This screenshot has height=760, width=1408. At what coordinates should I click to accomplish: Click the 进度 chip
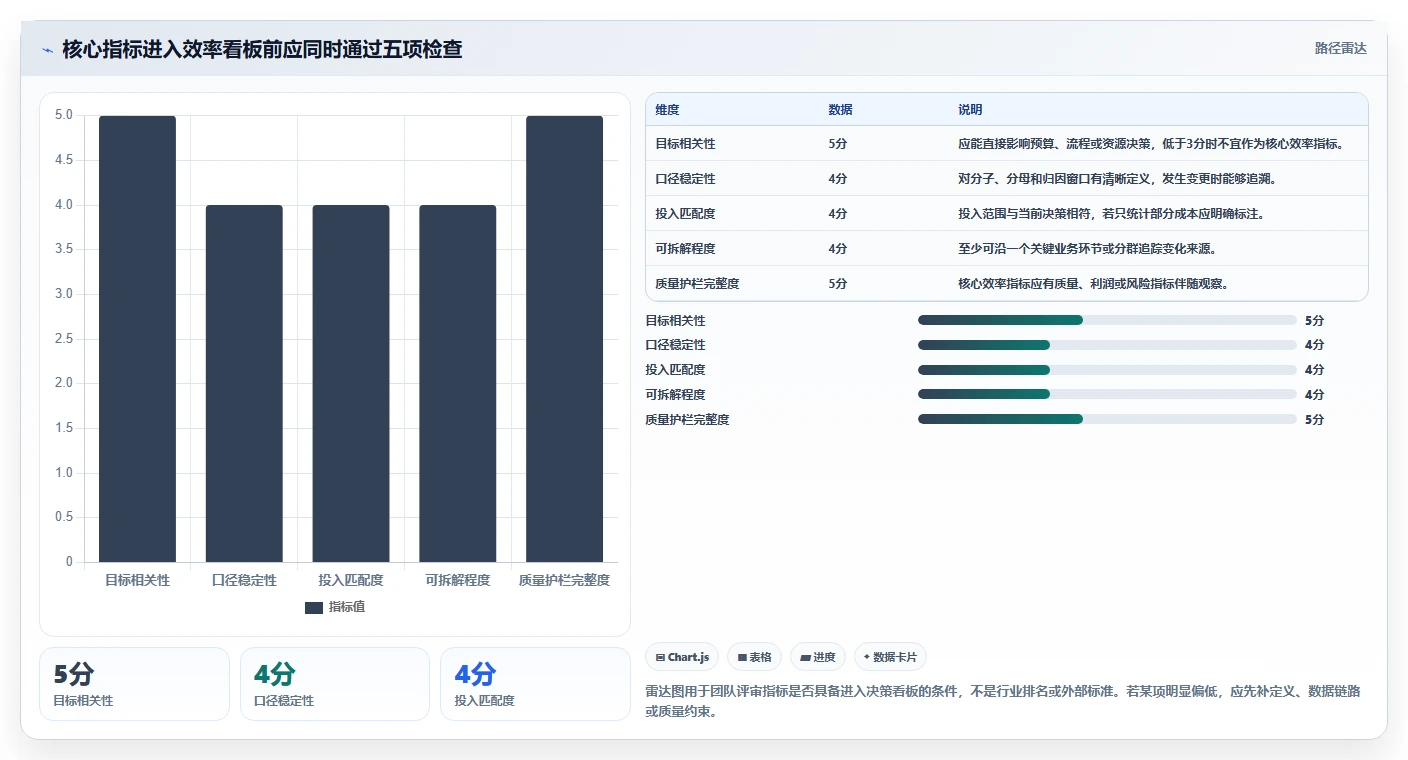(x=817, y=657)
